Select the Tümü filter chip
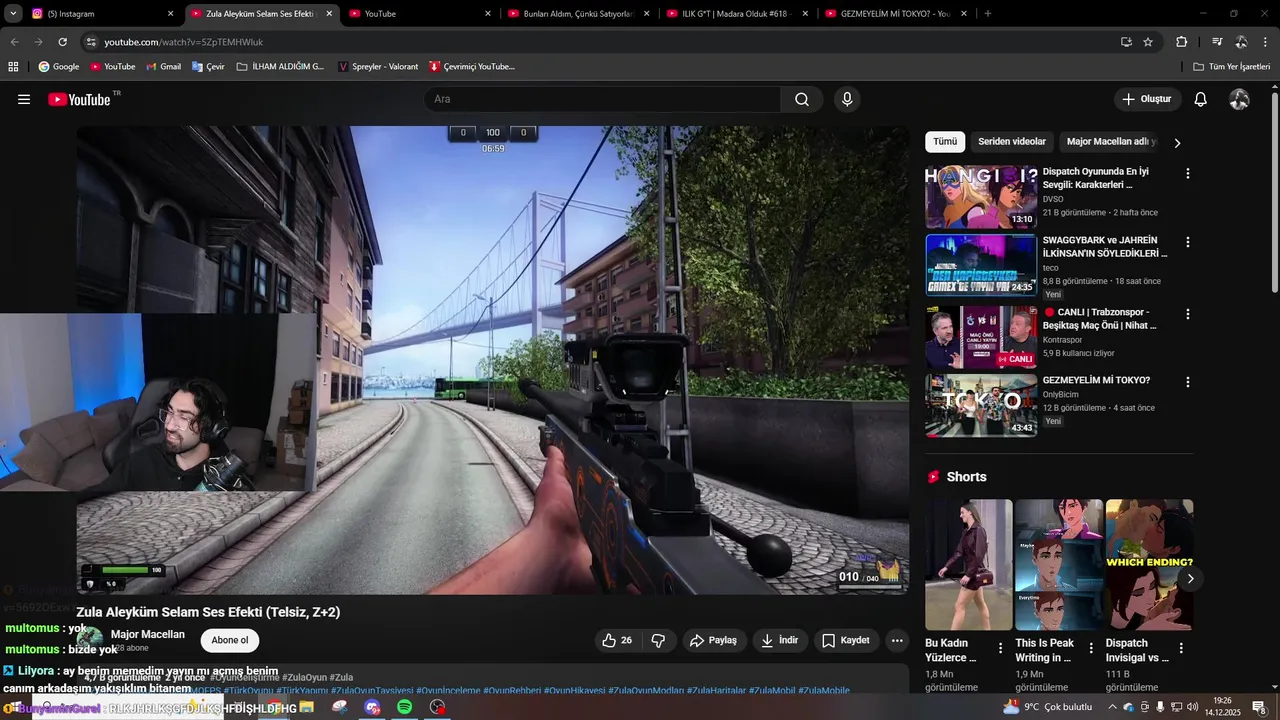 point(945,142)
